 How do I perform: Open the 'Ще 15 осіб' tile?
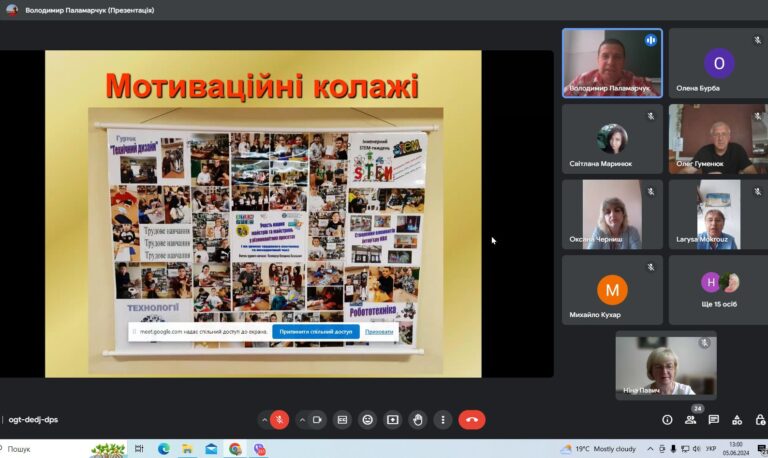click(718, 290)
